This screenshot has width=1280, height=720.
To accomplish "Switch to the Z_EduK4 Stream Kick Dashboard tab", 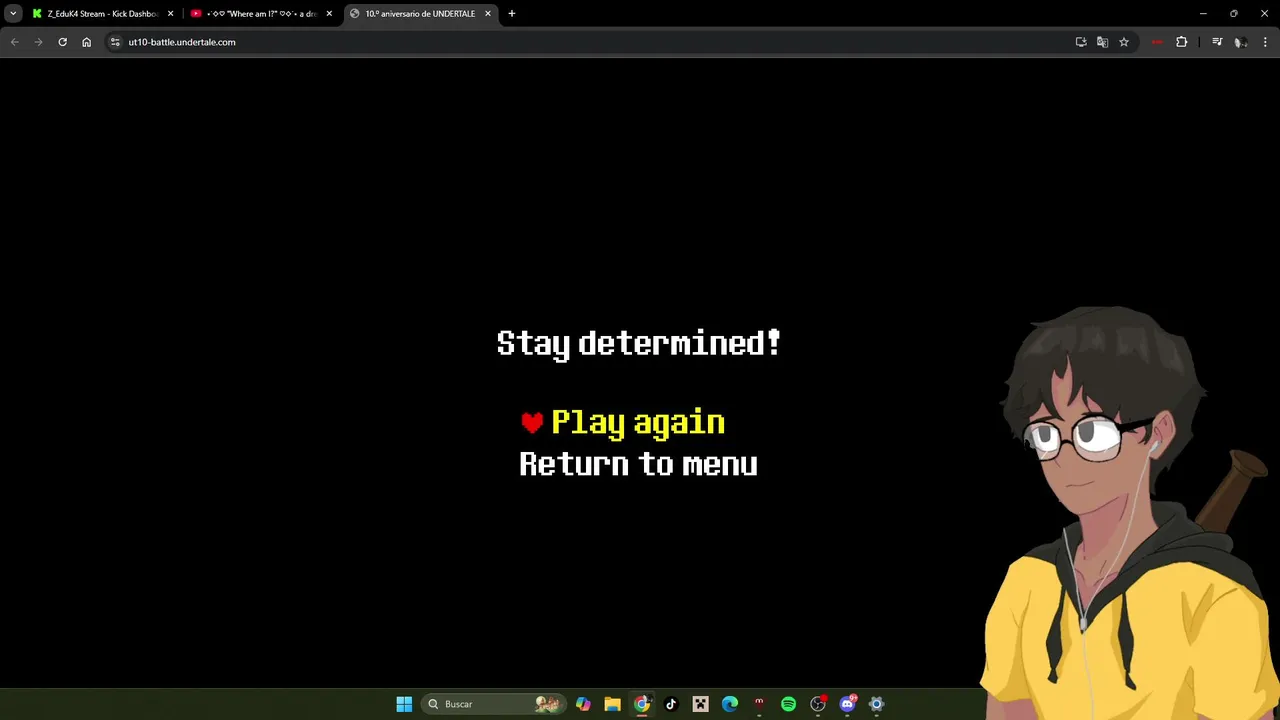I will tap(103, 14).
